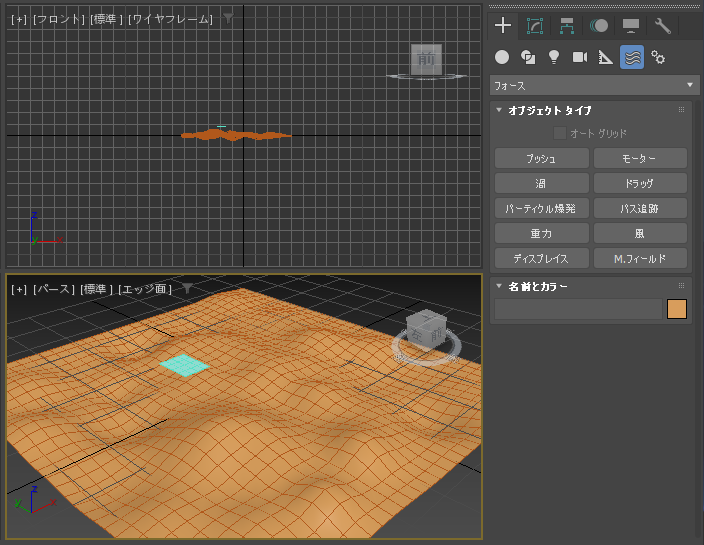This screenshot has width=704, height=545.
Task: Open the フォース category dropdown
Action: pyautogui.click(x=594, y=85)
